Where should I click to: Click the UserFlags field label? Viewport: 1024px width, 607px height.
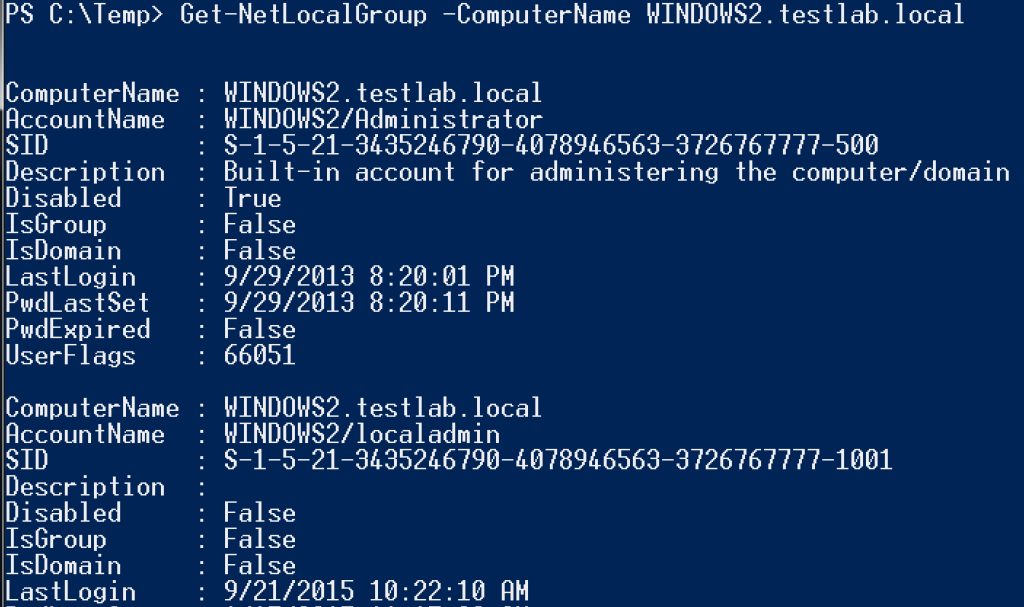pos(71,355)
